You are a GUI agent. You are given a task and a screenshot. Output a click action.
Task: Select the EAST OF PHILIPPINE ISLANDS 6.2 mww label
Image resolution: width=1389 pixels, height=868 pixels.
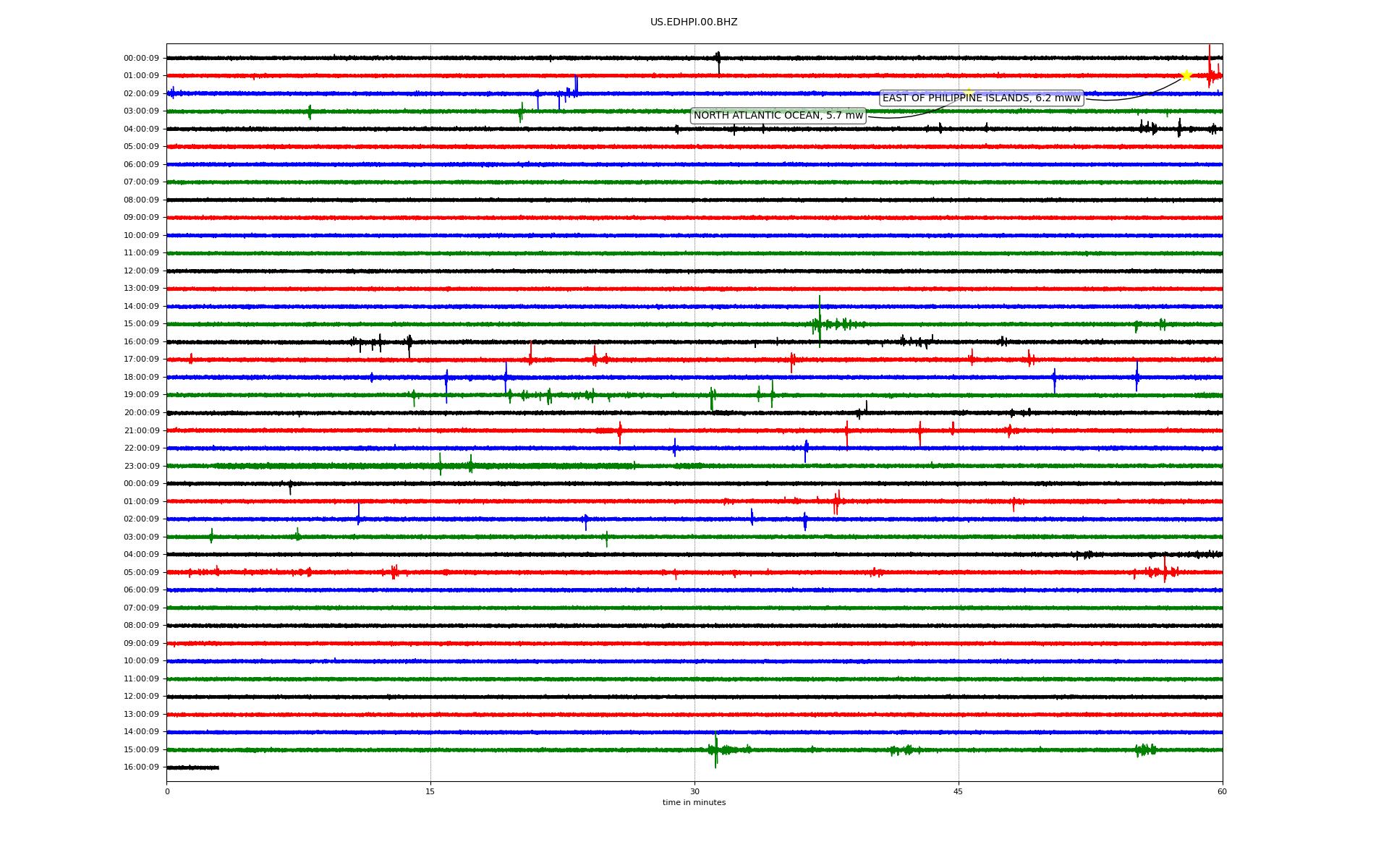[x=981, y=98]
